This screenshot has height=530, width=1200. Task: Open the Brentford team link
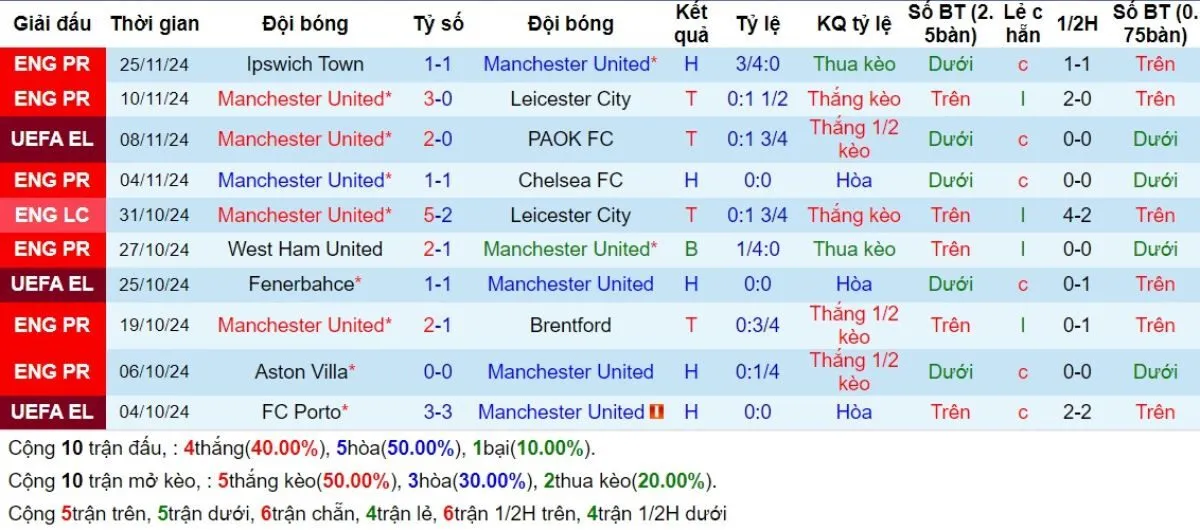click(570, 325)
